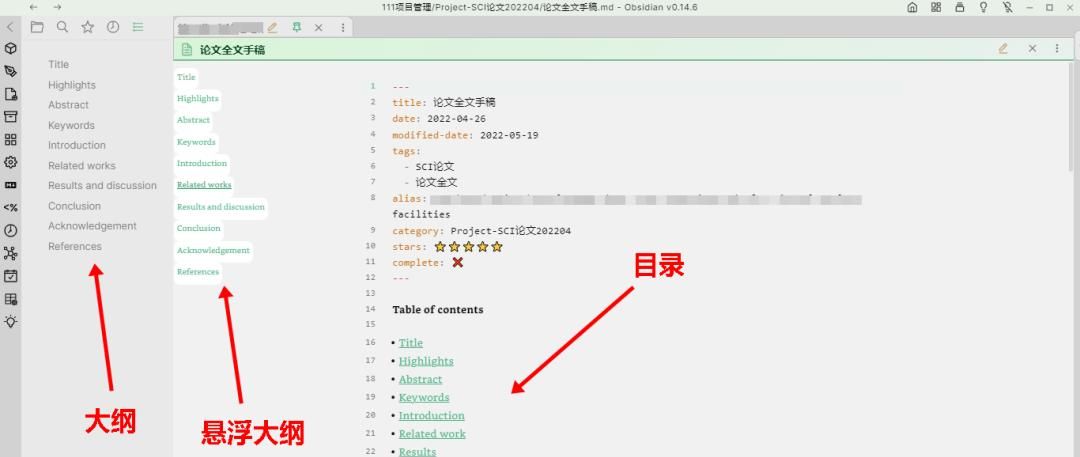Open more options in note header

(x=1057, y=49)
